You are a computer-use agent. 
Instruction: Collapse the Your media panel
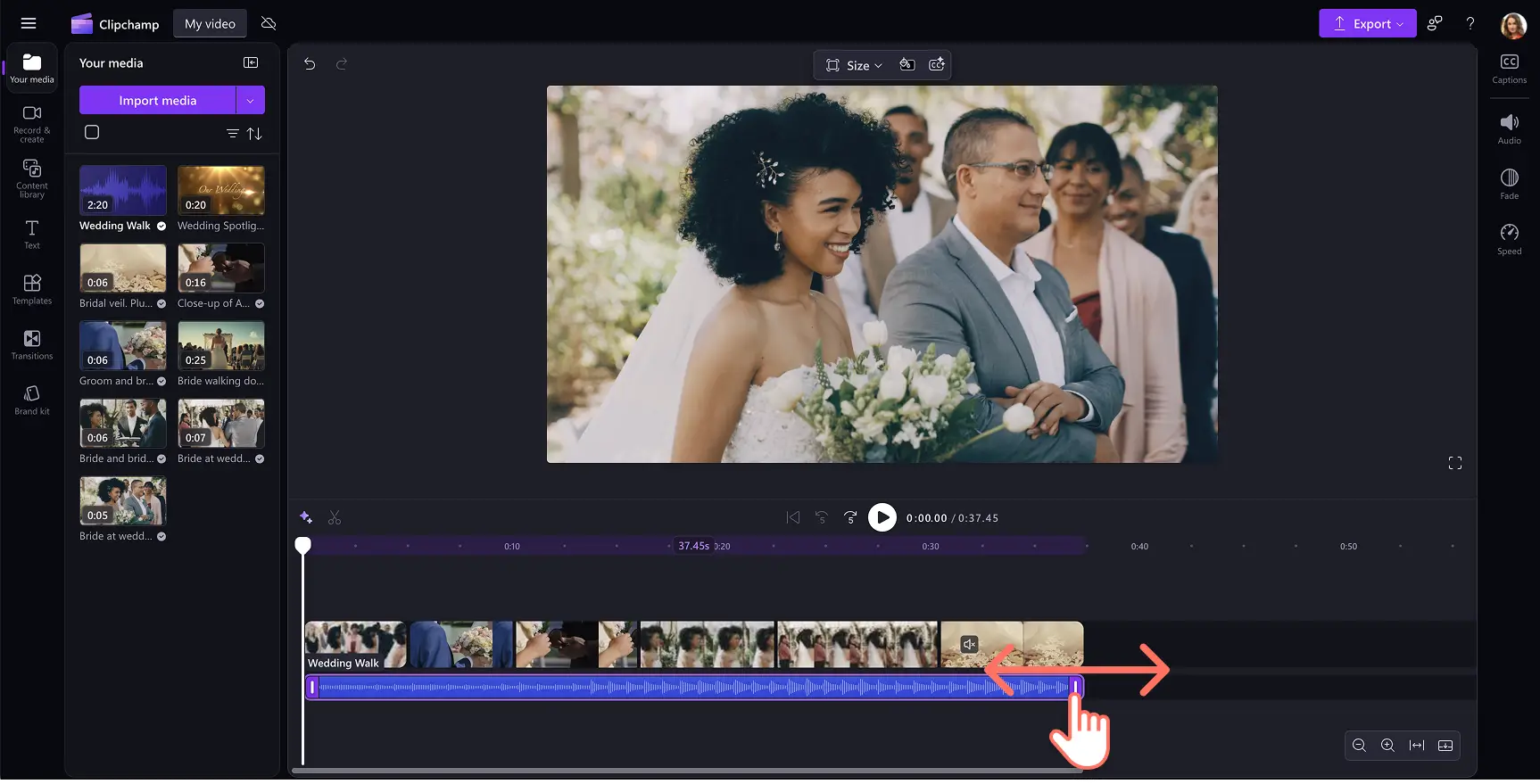pyautogui.click(x=251, y=62)
